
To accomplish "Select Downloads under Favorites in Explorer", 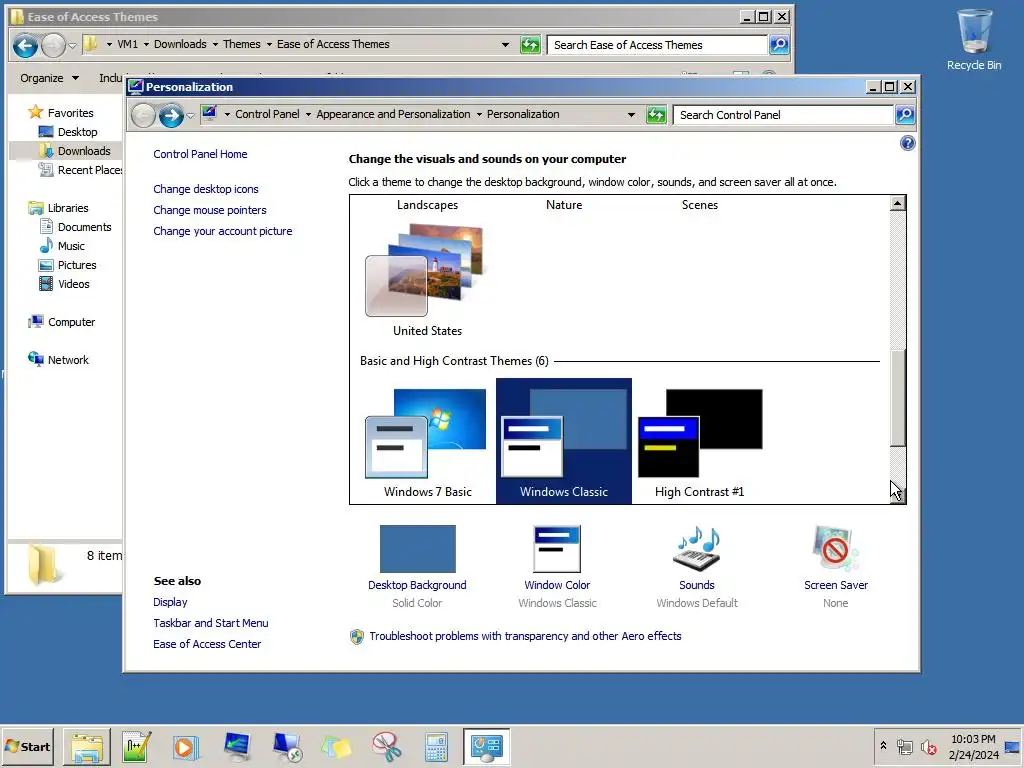I will click(84, 151).
